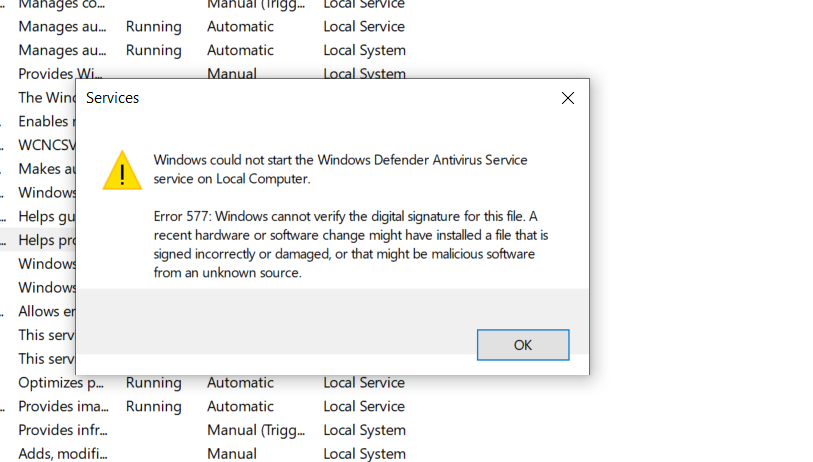Select the 'Helps pr...' highlighted service row

[x=38, y=240]
